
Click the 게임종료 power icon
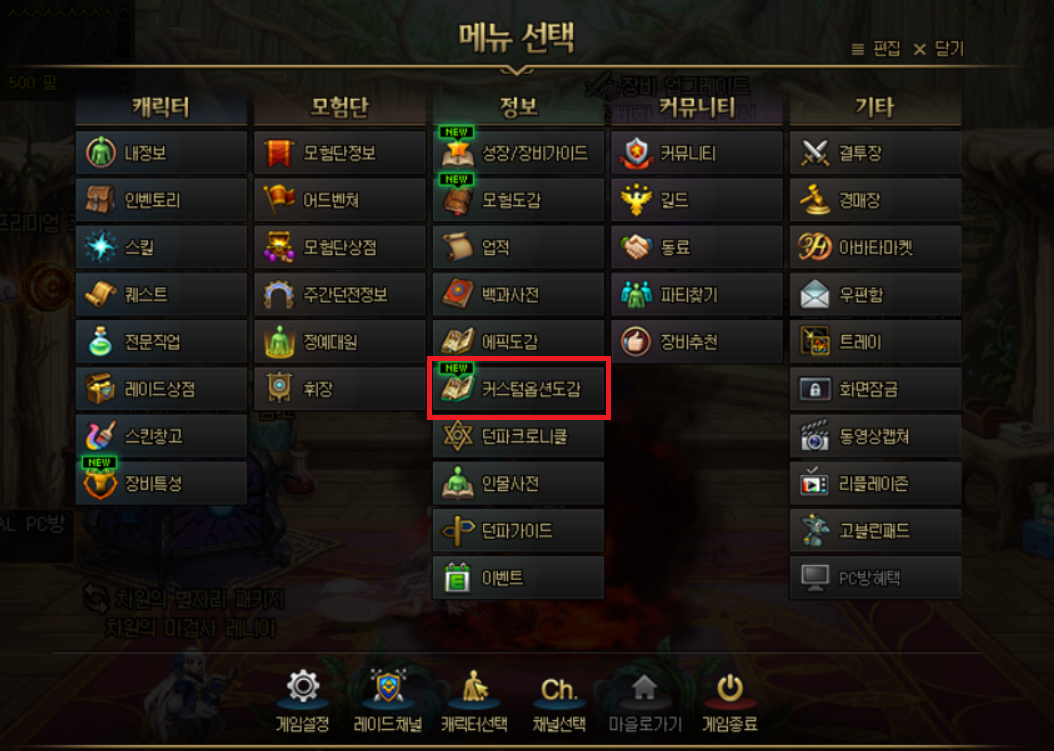tap(730, 688)
